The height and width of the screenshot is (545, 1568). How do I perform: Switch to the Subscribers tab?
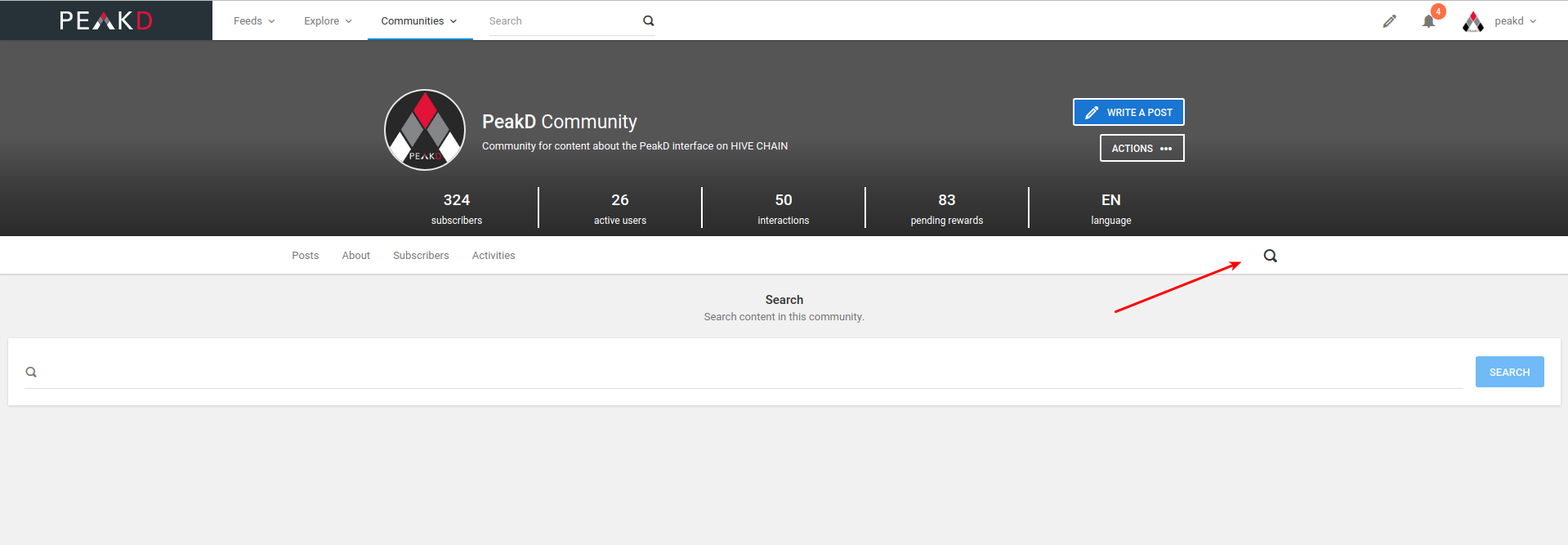tap(421, 256)
